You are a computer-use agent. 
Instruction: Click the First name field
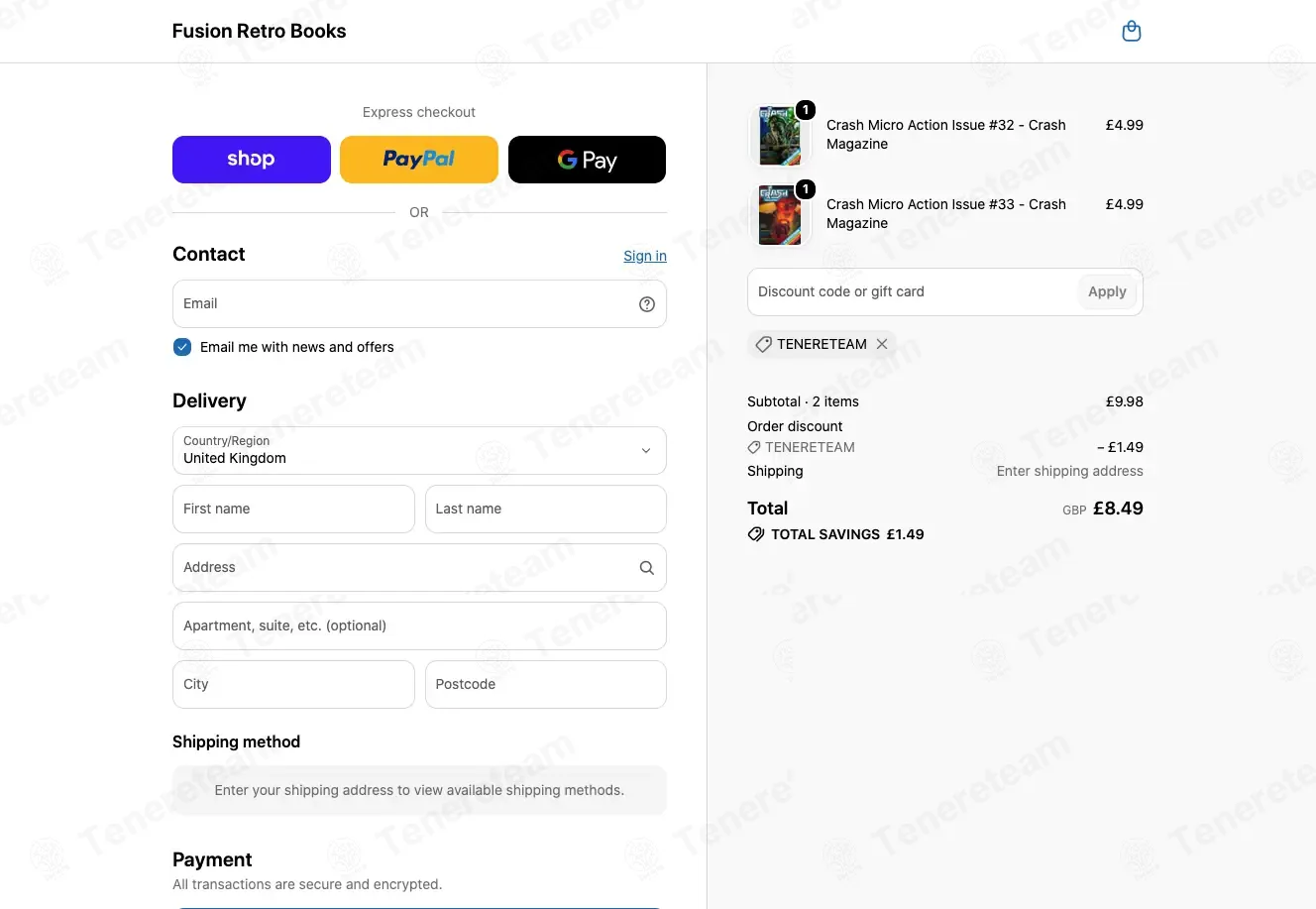(293, 510)
